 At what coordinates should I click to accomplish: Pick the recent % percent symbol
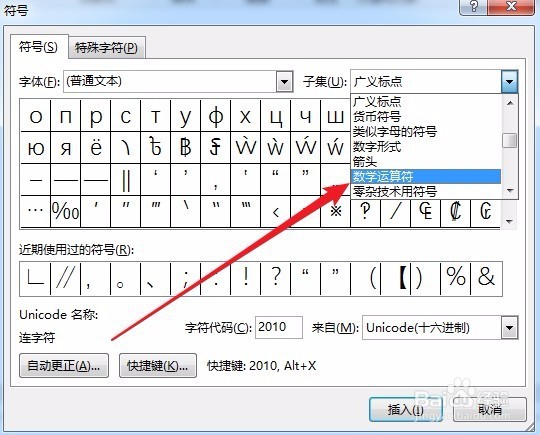tap(455, 278)
